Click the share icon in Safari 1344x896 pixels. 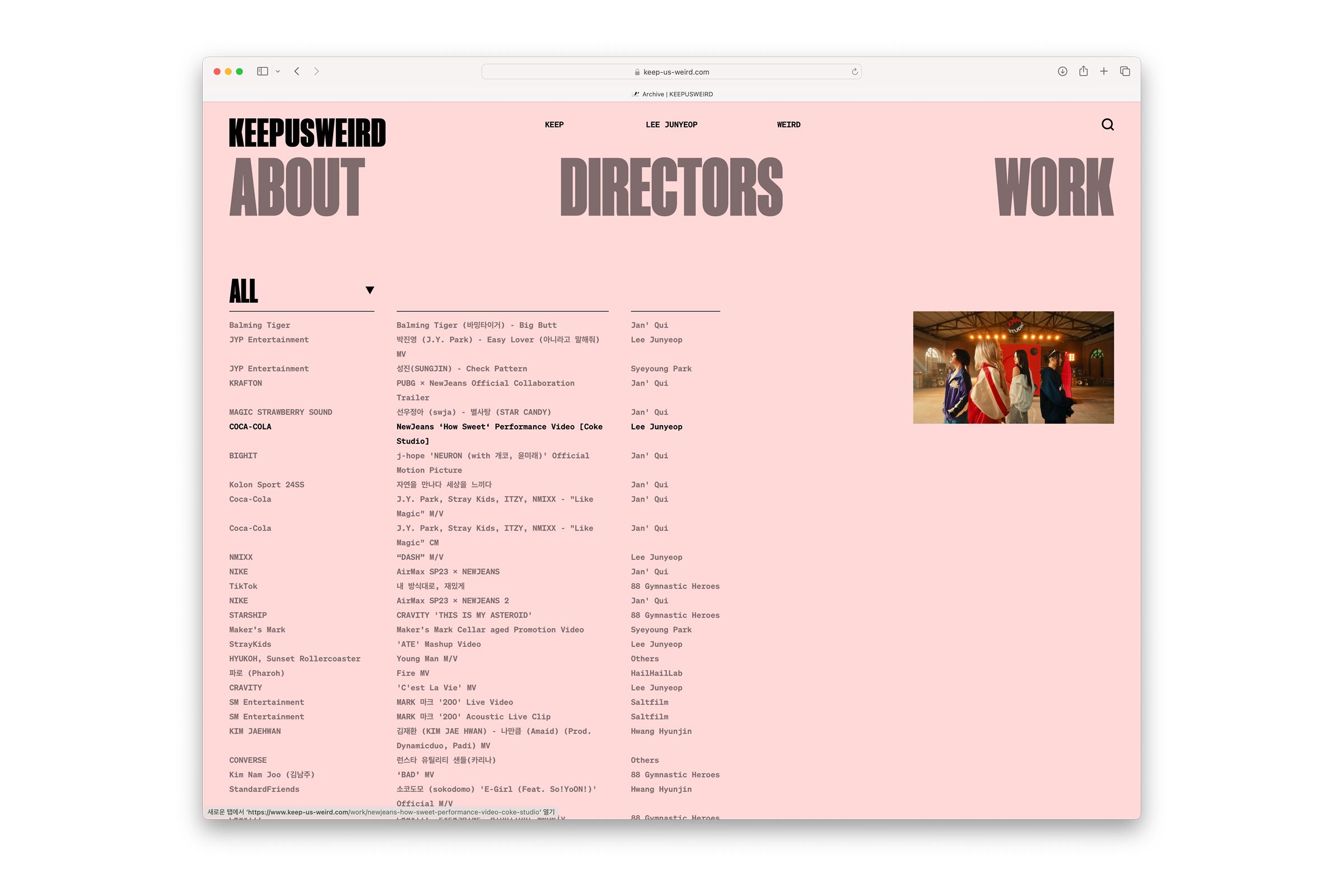click(1084, 72)
